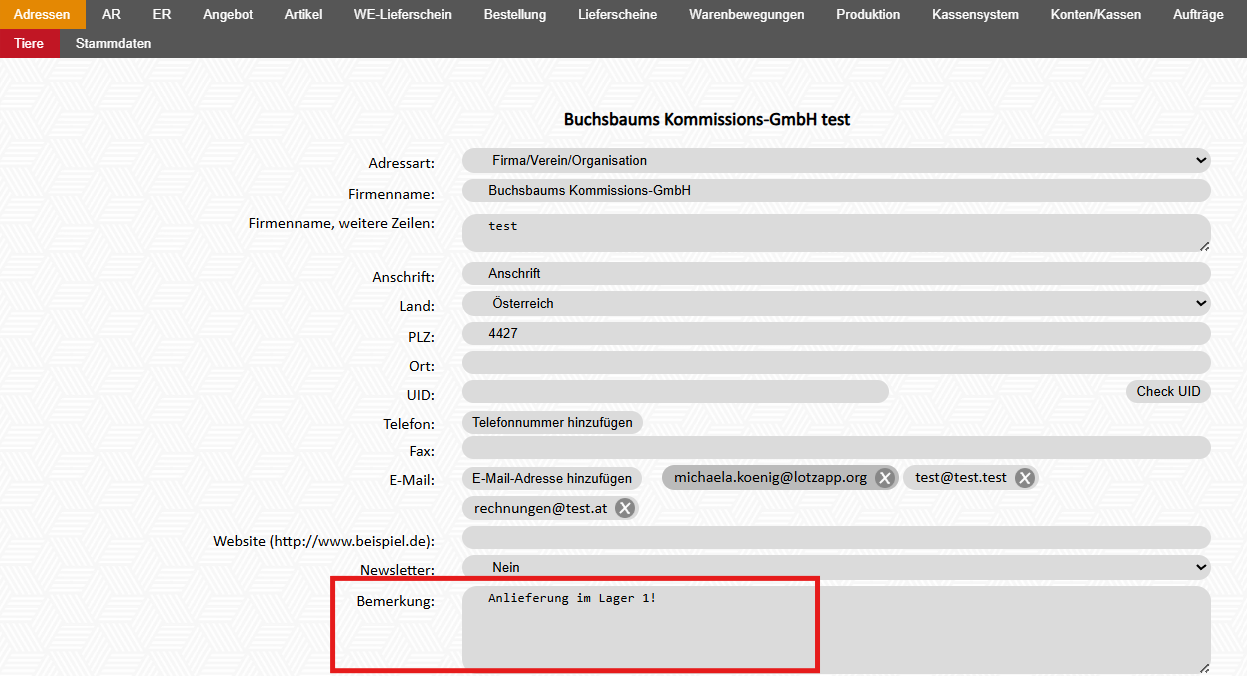Focus the Bemerkung textarea
This screenshot has height=676, width=1247.
[836, 631]
